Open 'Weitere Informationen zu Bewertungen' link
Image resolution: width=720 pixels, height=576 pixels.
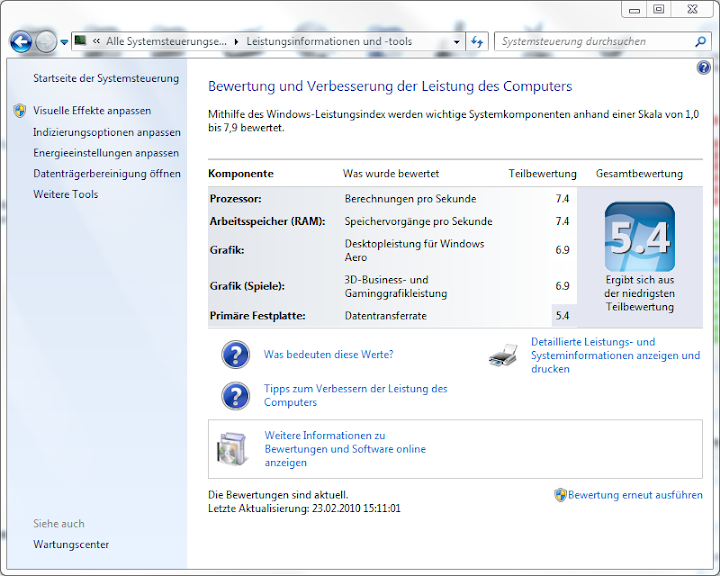[x=345, y=449]
